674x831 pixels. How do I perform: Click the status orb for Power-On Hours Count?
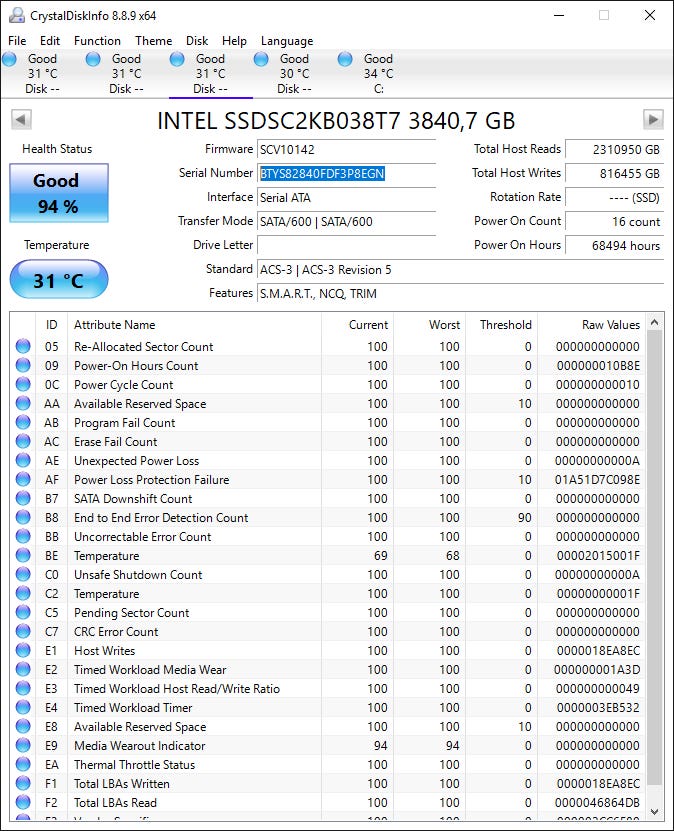(x=23, y=365)
